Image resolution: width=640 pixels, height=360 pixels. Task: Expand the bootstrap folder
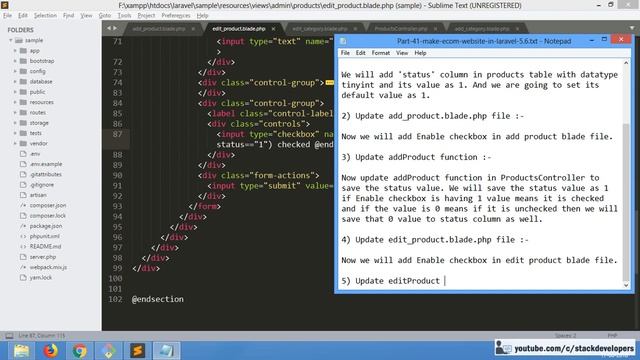pos(15,61)
